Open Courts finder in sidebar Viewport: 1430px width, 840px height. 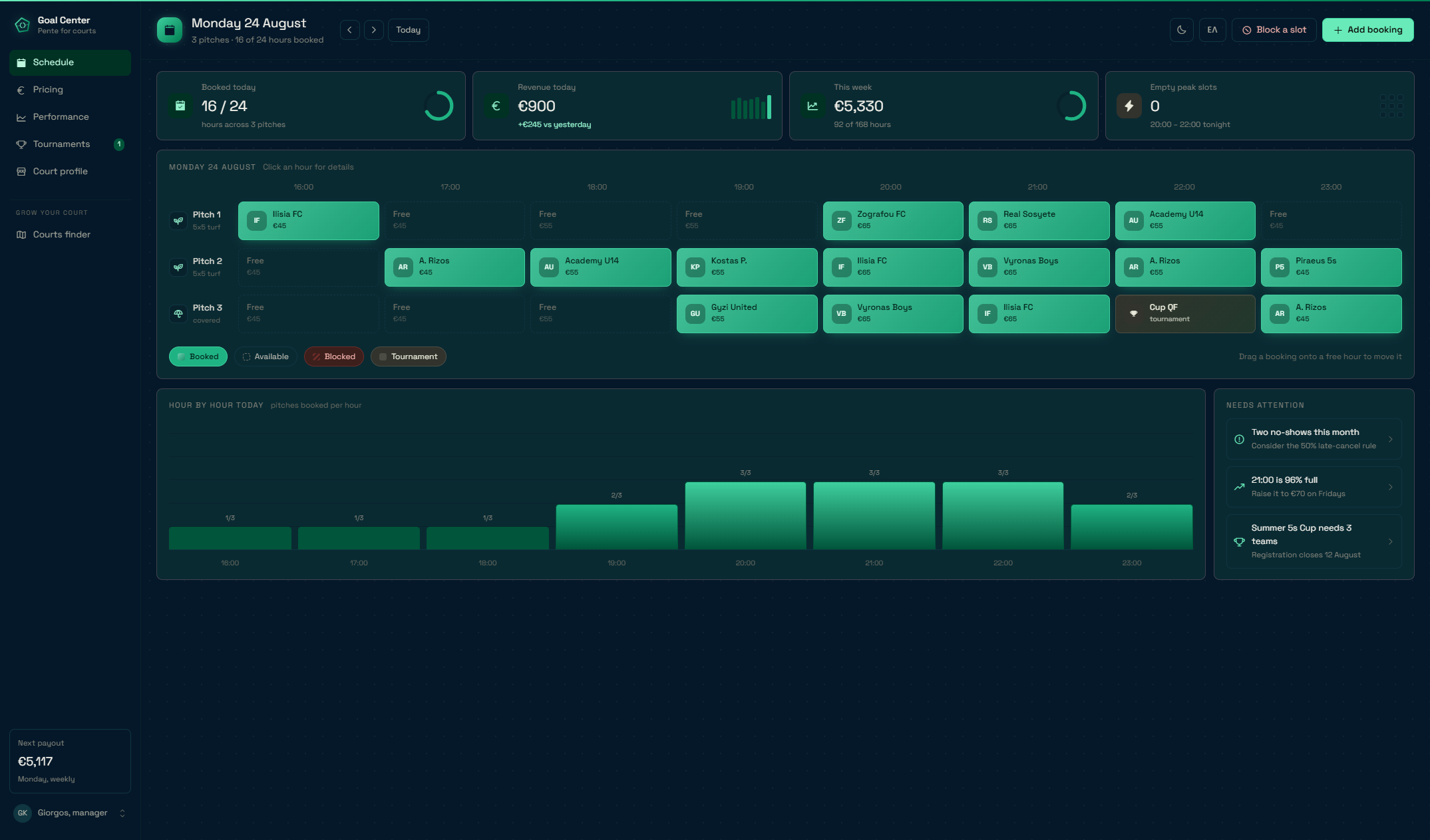click(70, 235)
